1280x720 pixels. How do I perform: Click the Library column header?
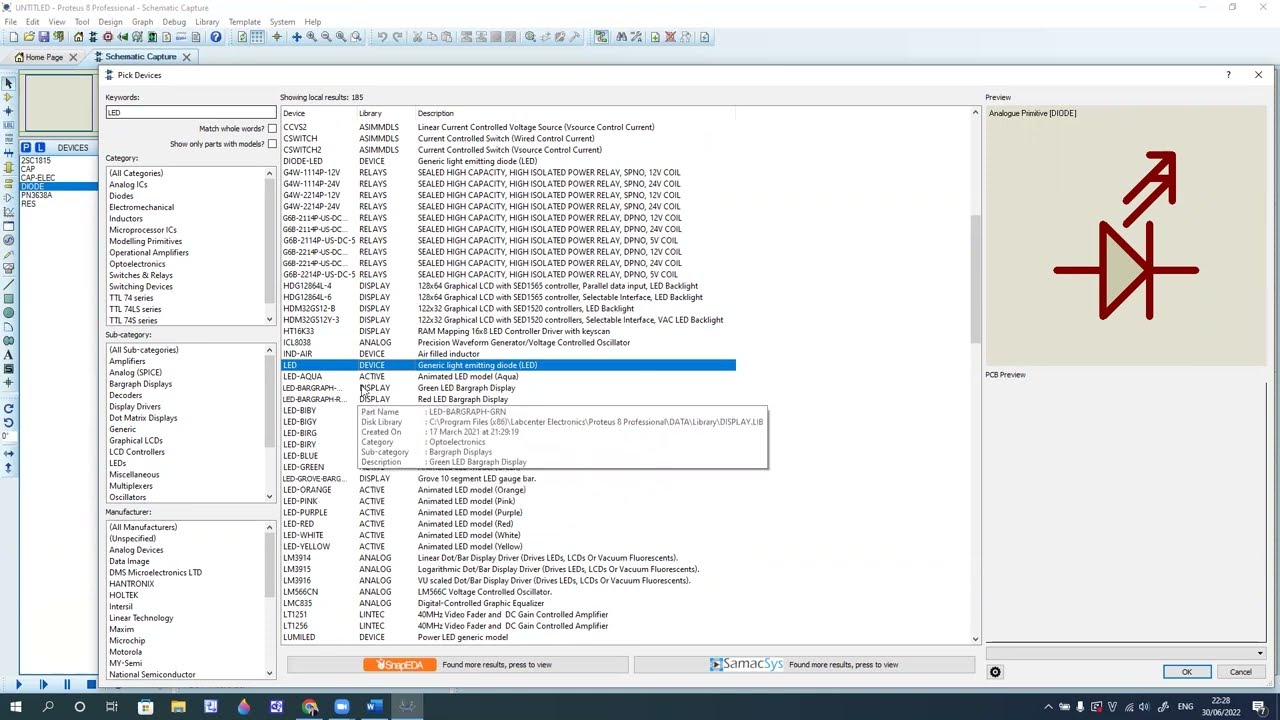coord(370,113)
